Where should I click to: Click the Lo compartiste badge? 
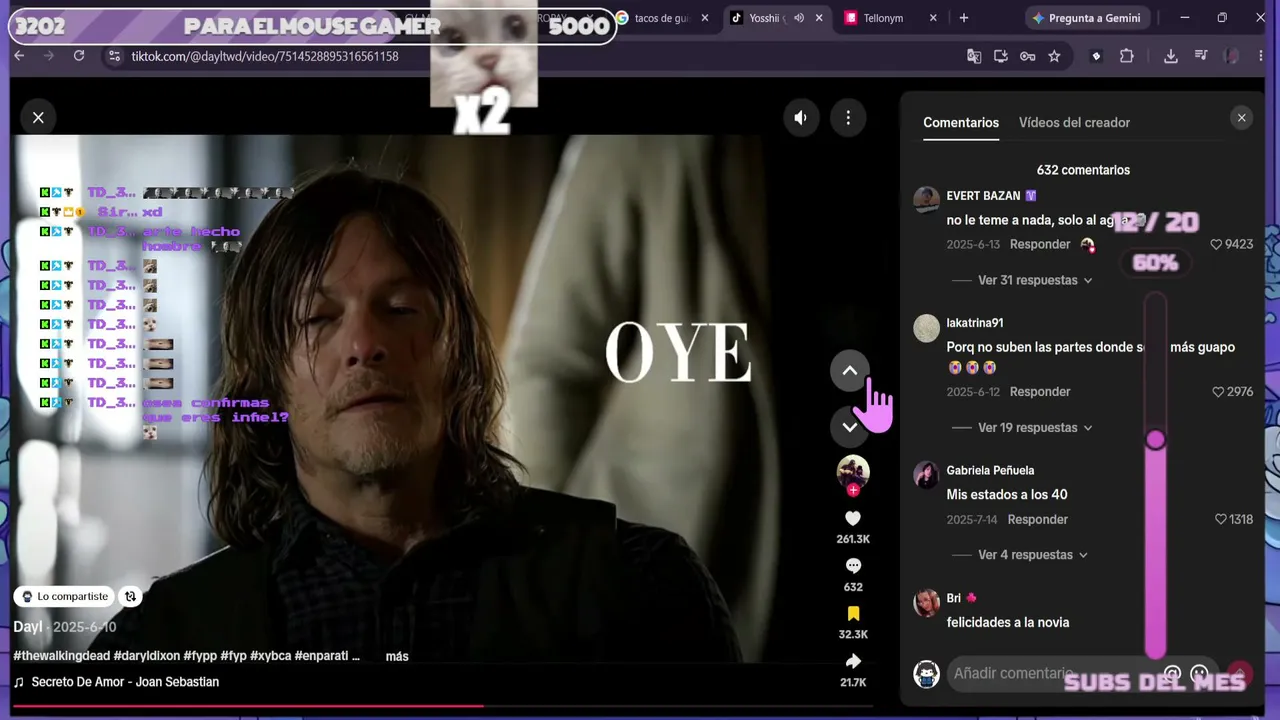coord(65,596)
